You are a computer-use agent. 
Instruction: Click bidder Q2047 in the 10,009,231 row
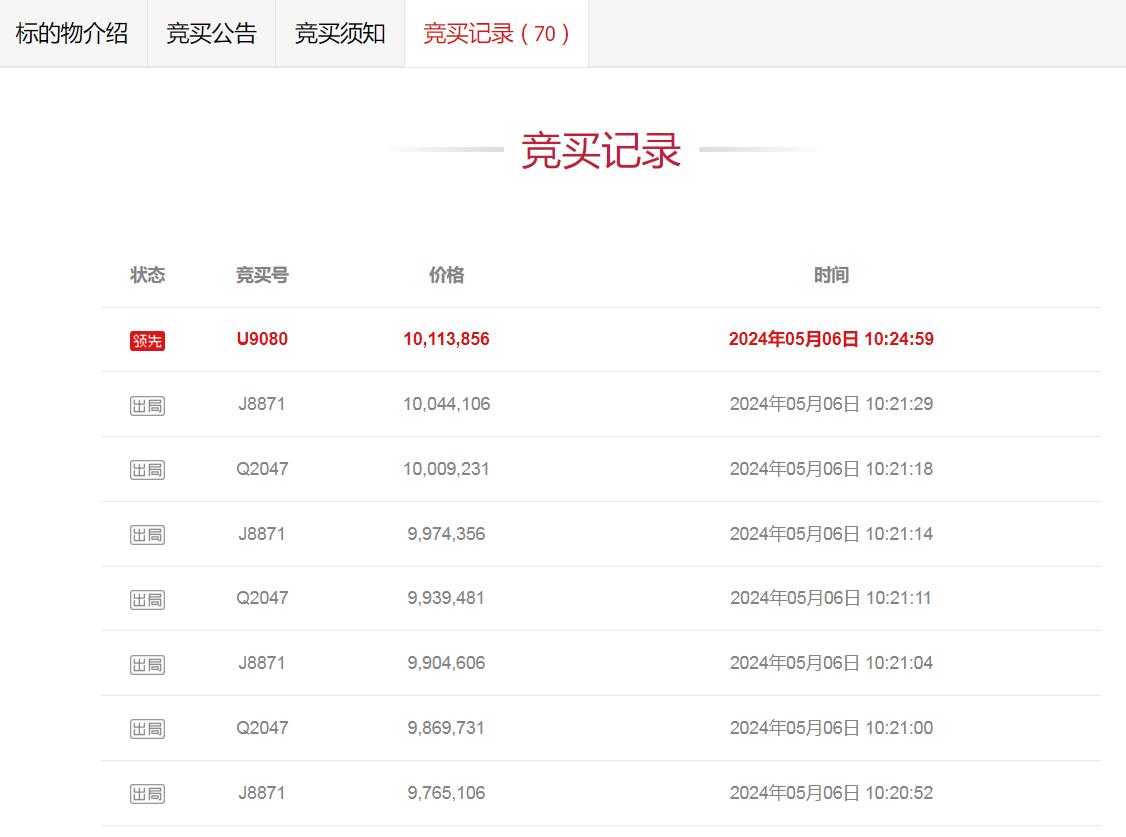pyautogui.click(x=262, y=469)
